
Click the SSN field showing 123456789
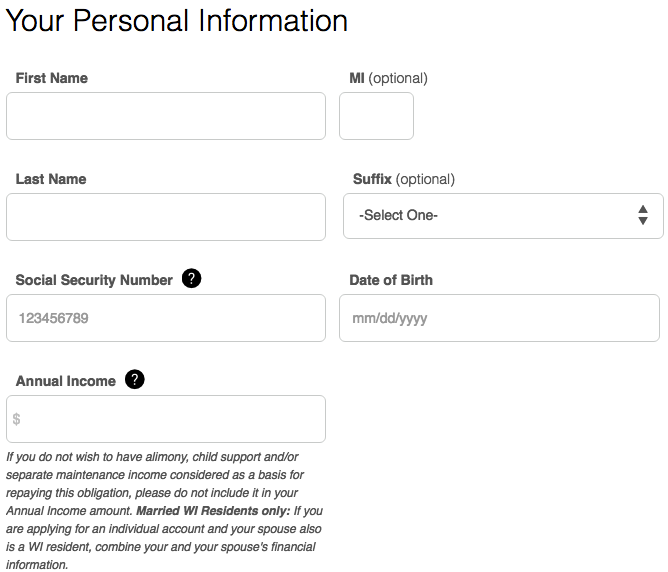[166, 318]
